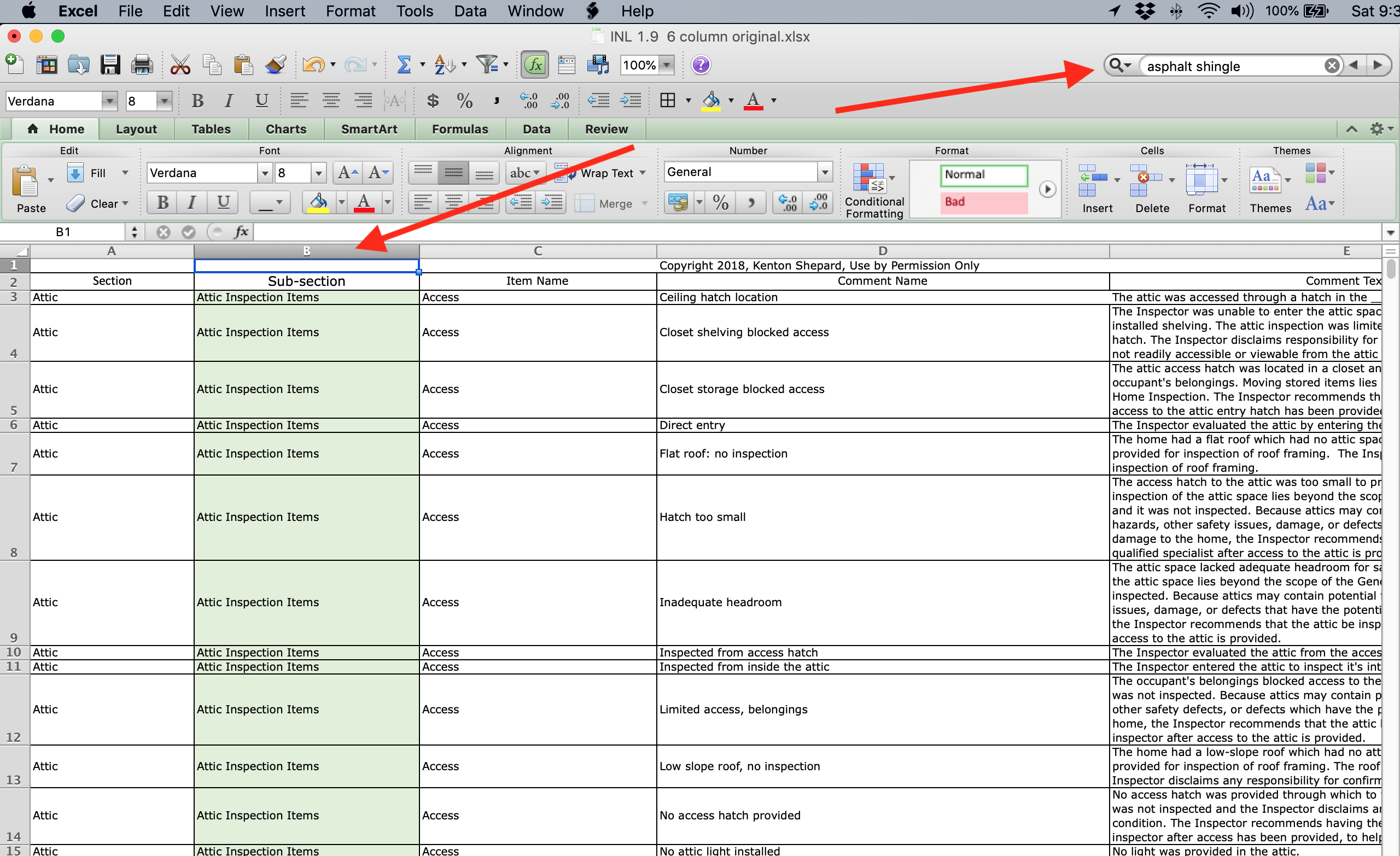Increase font size in ribbon Font group
Screen dimensions: 1400x856
coord(348,173)
